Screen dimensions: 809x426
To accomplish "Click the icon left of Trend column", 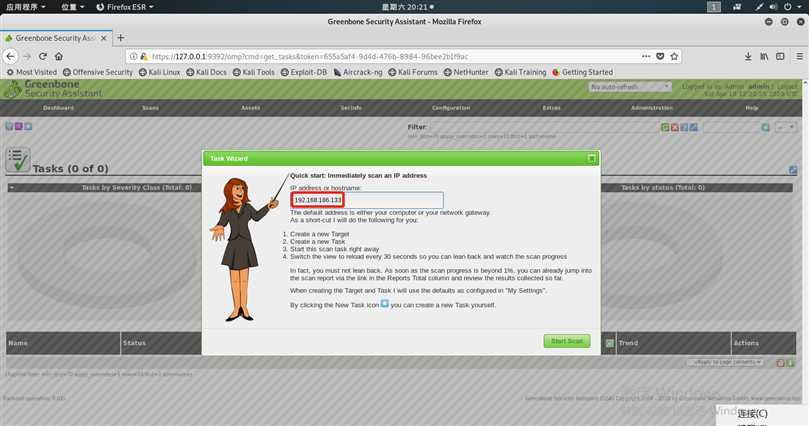I will tap(609, 343).
